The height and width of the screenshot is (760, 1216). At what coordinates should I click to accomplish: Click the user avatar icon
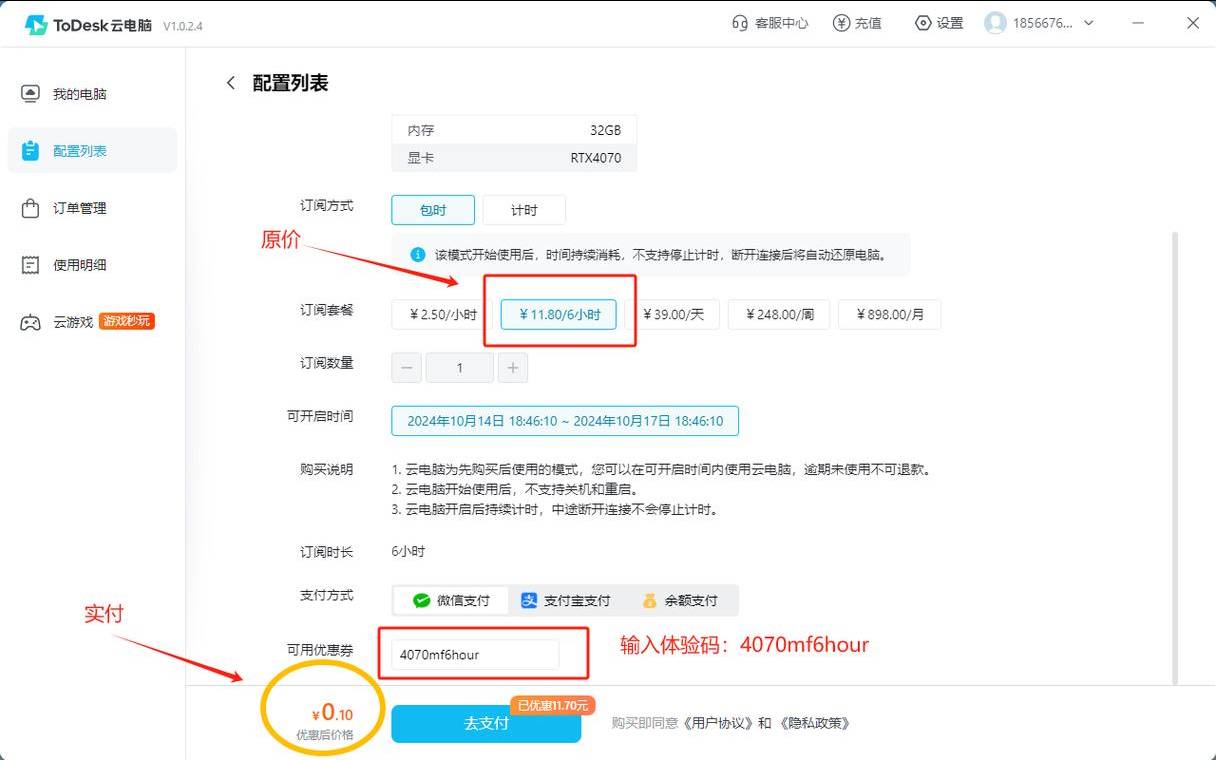pos(995,23)
